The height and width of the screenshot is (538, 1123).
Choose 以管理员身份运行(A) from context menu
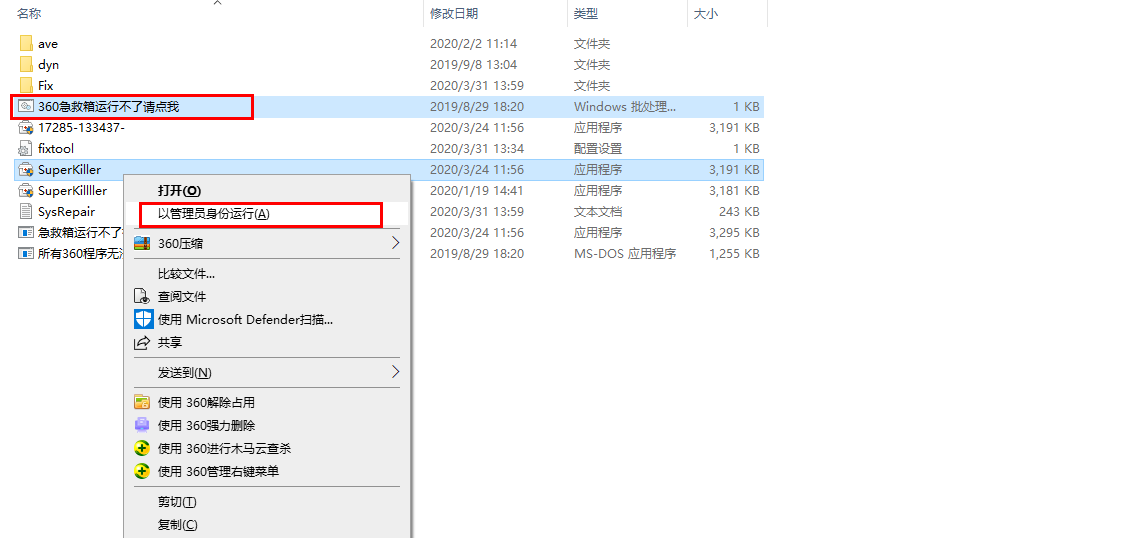[x=214, y=214]
